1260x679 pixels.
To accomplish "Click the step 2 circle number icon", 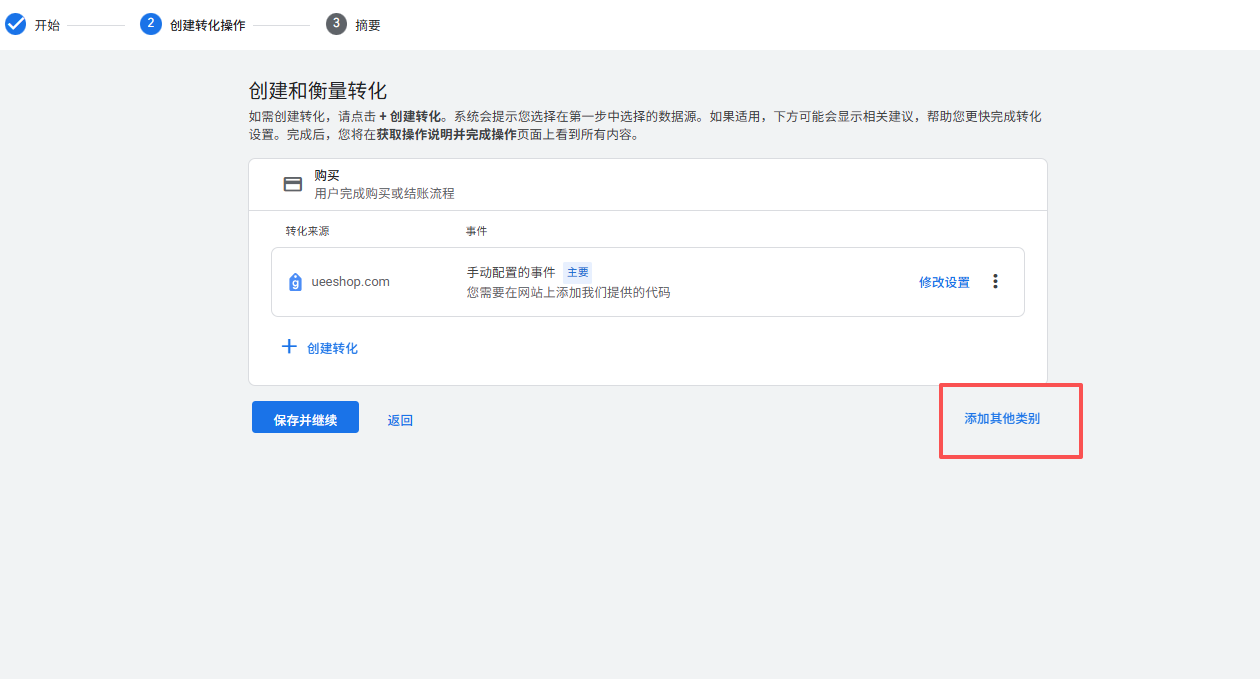I will 151,24.
